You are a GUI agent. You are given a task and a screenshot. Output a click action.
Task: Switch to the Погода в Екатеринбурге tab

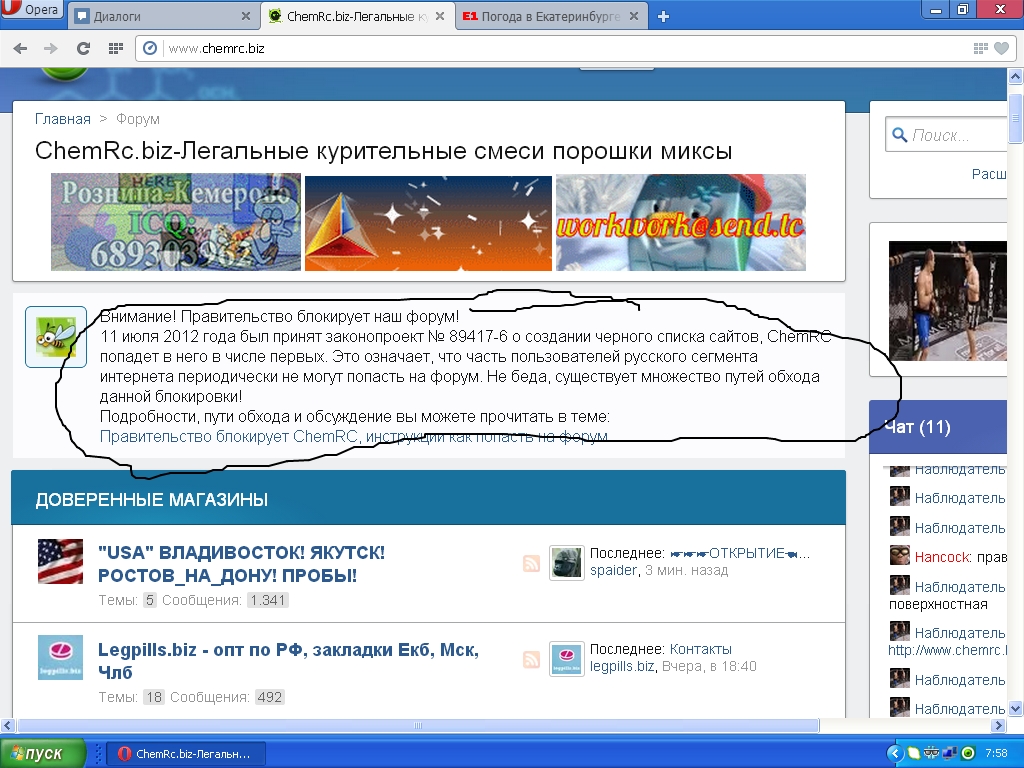pyautogui.click(x=551, y=16)
